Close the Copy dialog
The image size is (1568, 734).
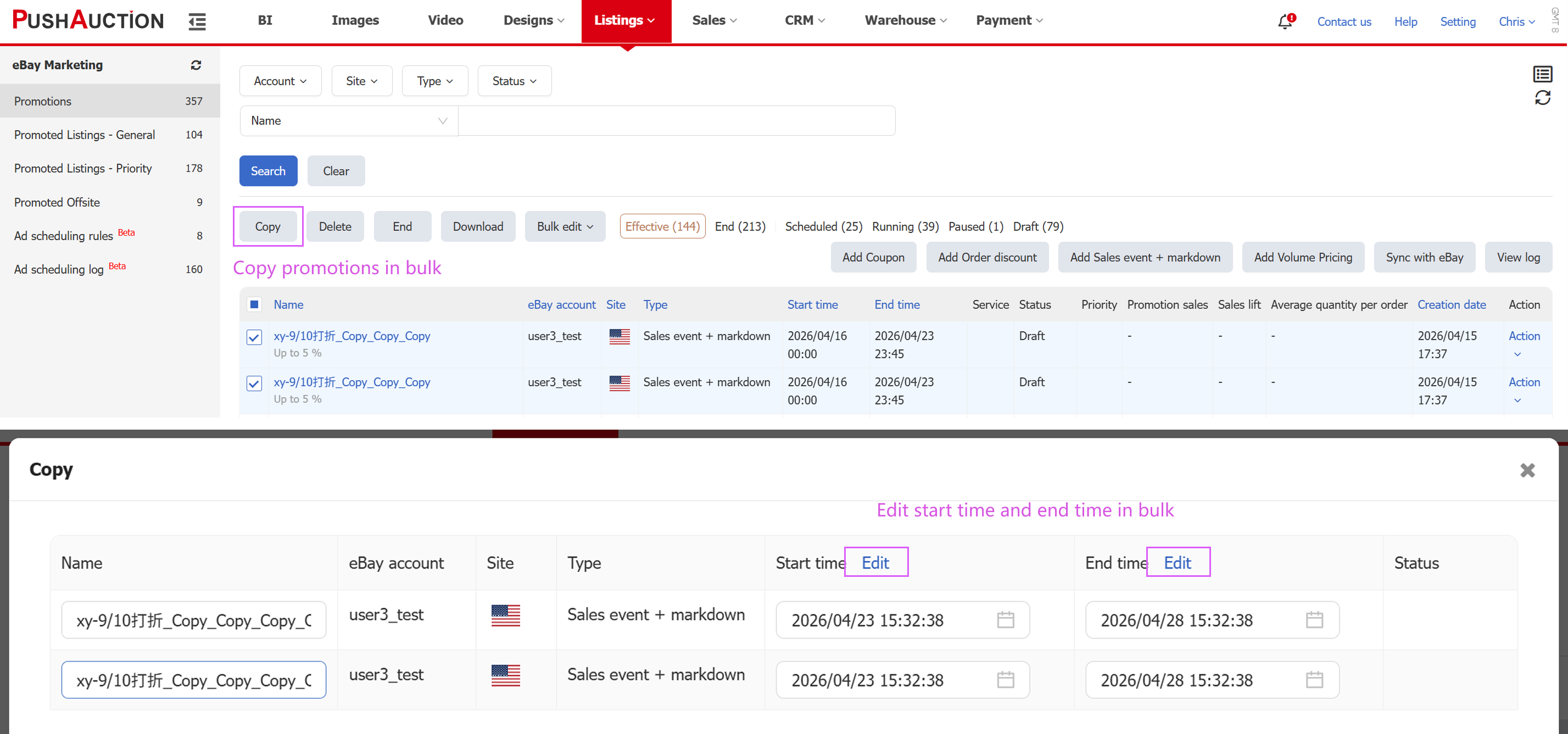1527,470
